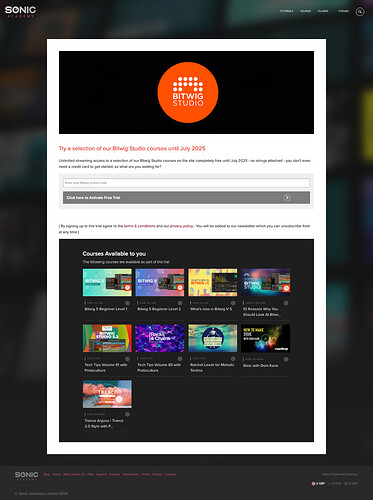The height and width of the screenshot is (500, 373).
Task: Select USD as preferred currency
Action: pos(351,483)
